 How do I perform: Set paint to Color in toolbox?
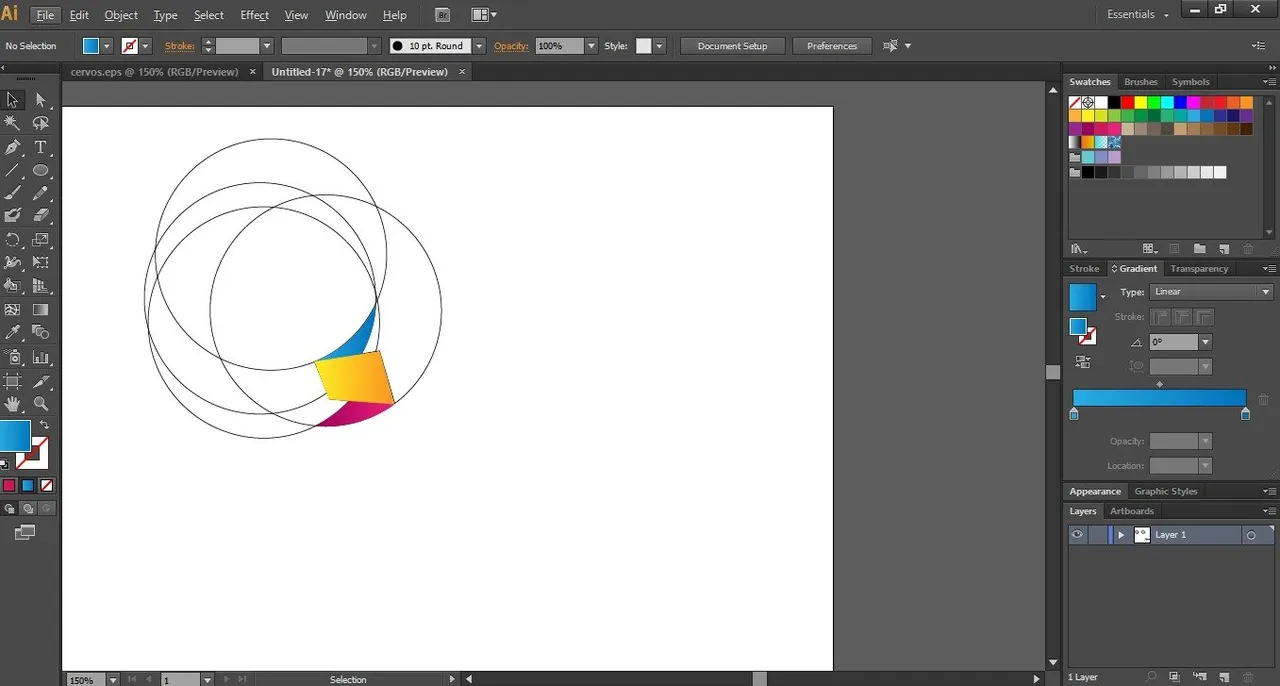coord(9,485)
